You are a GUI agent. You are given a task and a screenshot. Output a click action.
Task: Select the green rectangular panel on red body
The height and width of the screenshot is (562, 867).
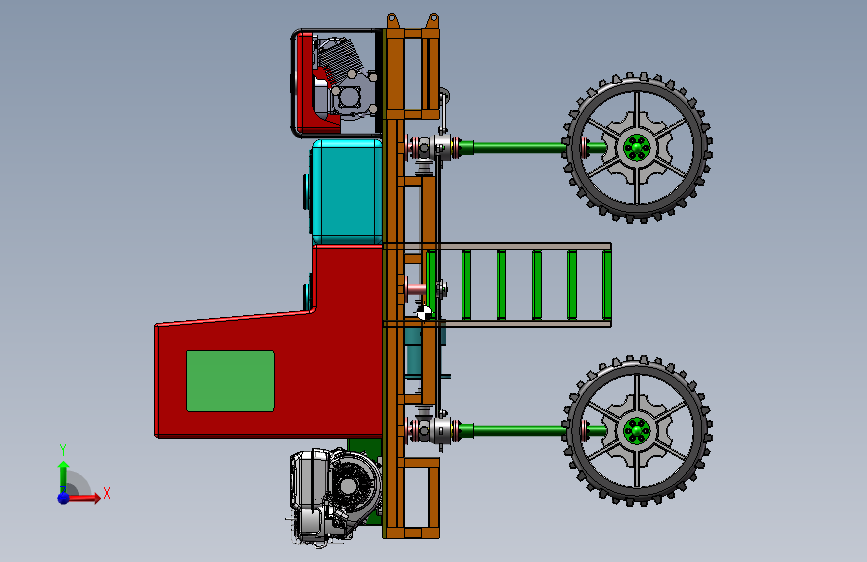230,381
